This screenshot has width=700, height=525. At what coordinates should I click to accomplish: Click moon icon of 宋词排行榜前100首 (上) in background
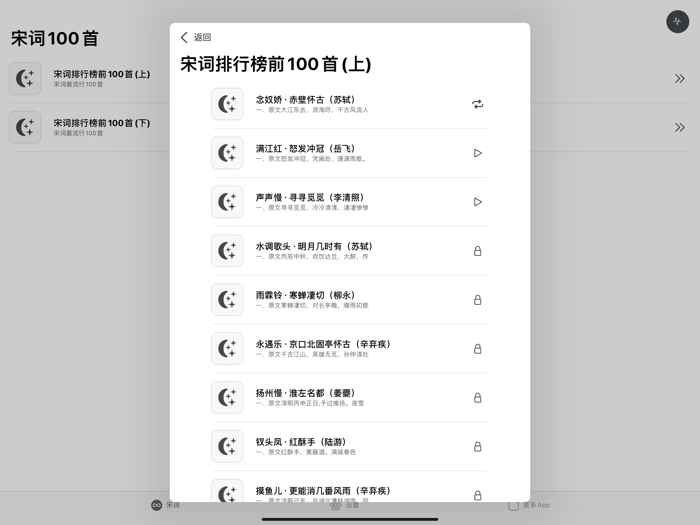click(25, 79)
